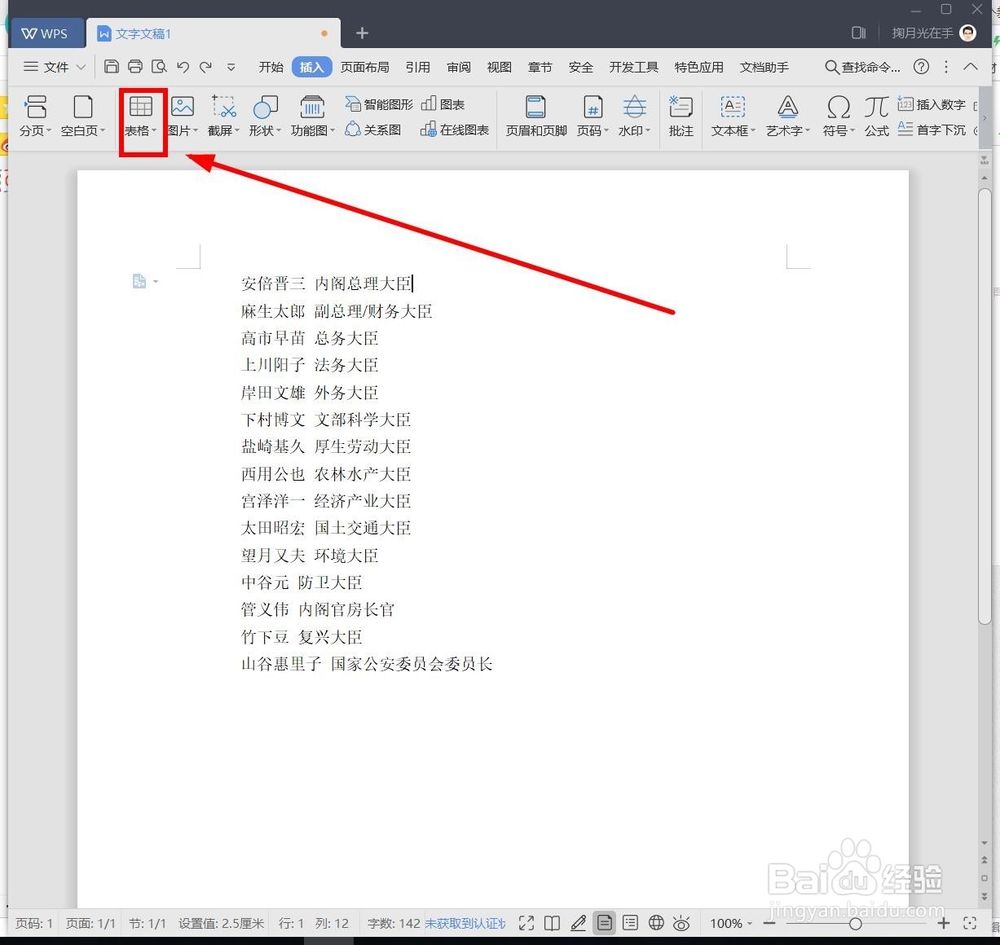1000x945 pixels.
Task: Click Insert Number (插入数字)
Action: pyautogui.click(x=931, y=104)
